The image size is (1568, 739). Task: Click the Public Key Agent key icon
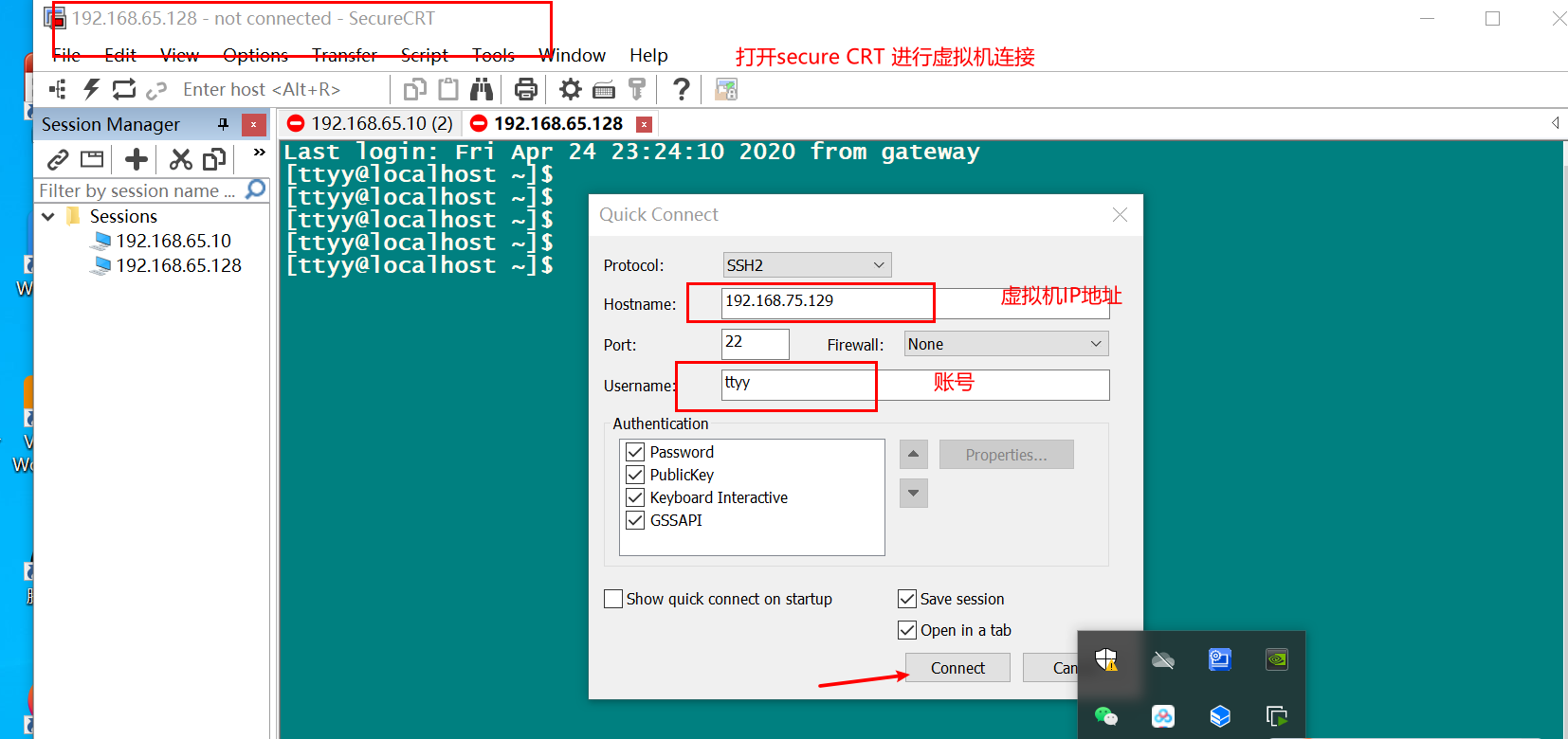(637, 89)
